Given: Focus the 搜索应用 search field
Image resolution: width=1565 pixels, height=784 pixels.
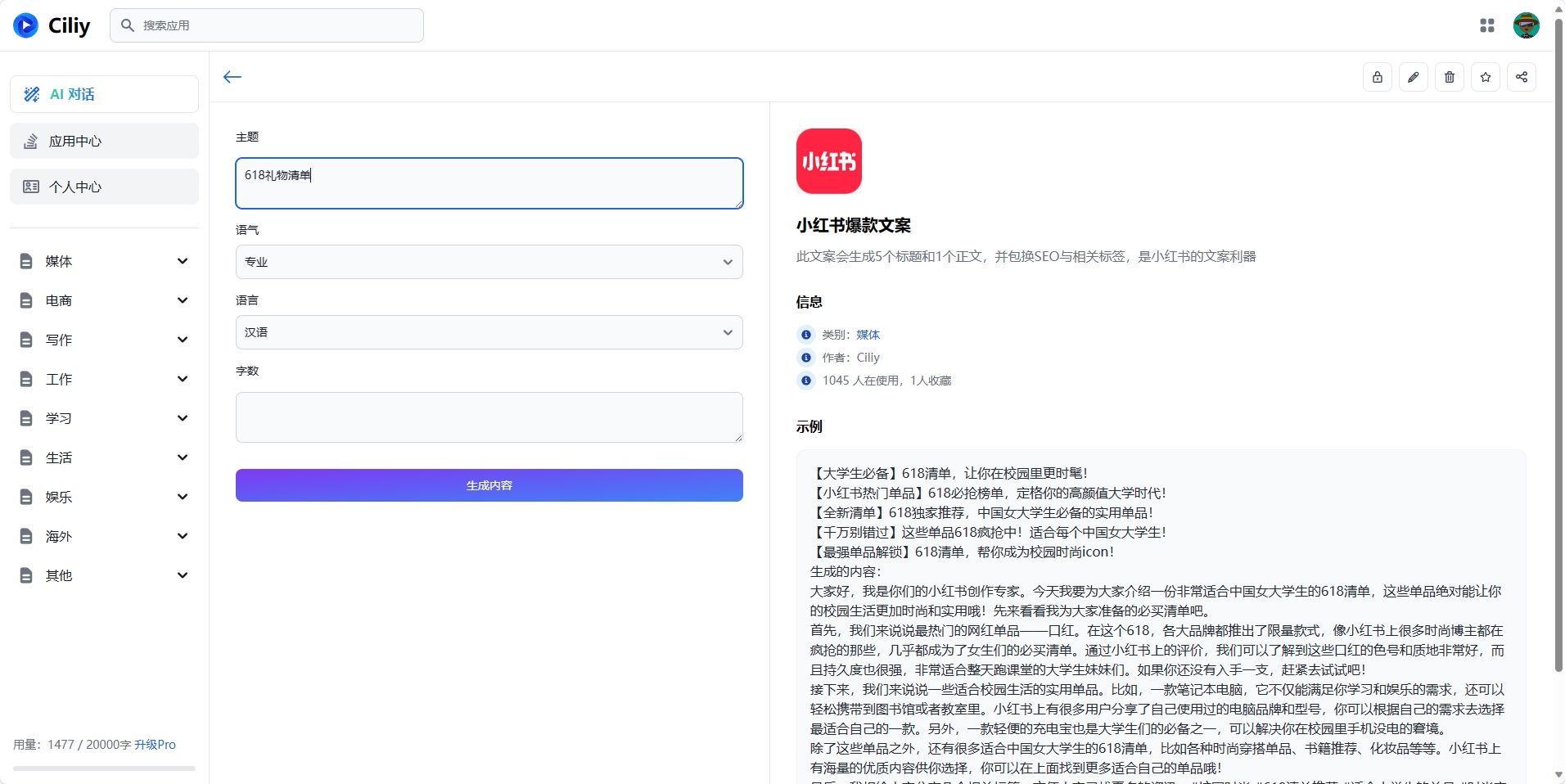Looking at the screenshot, I should click(267, 25).
